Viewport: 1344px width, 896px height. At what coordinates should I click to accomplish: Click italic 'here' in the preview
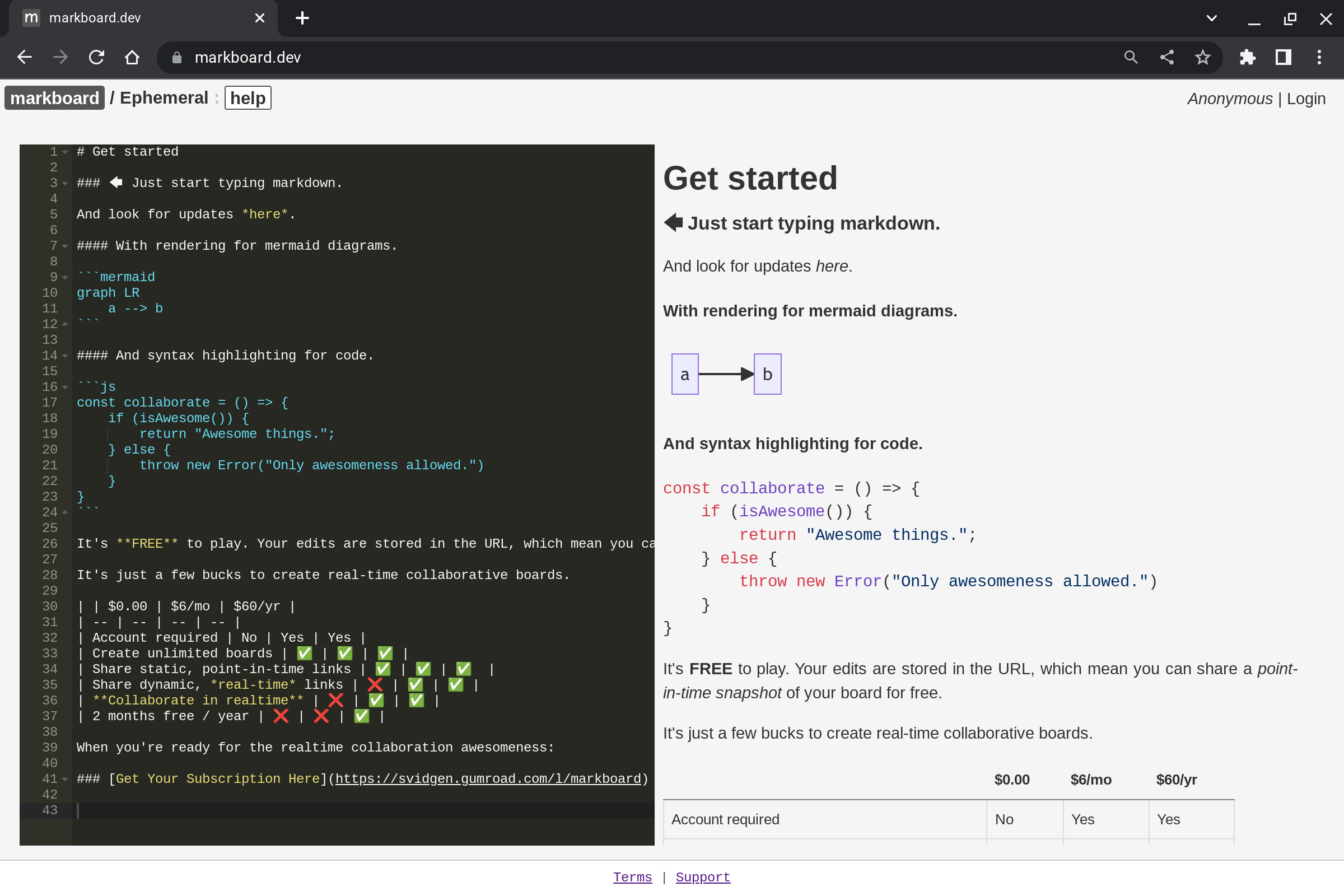click(x=832, y=267)
